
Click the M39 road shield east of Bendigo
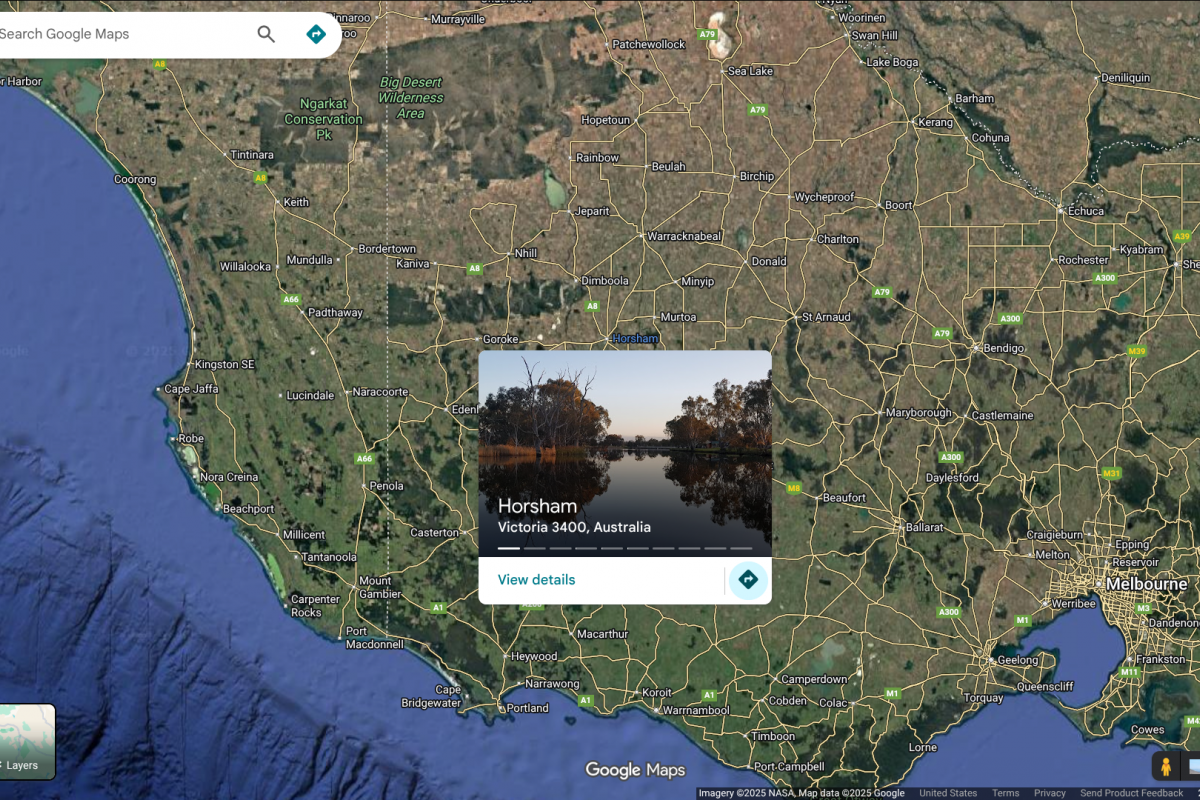pos(1136,351)
